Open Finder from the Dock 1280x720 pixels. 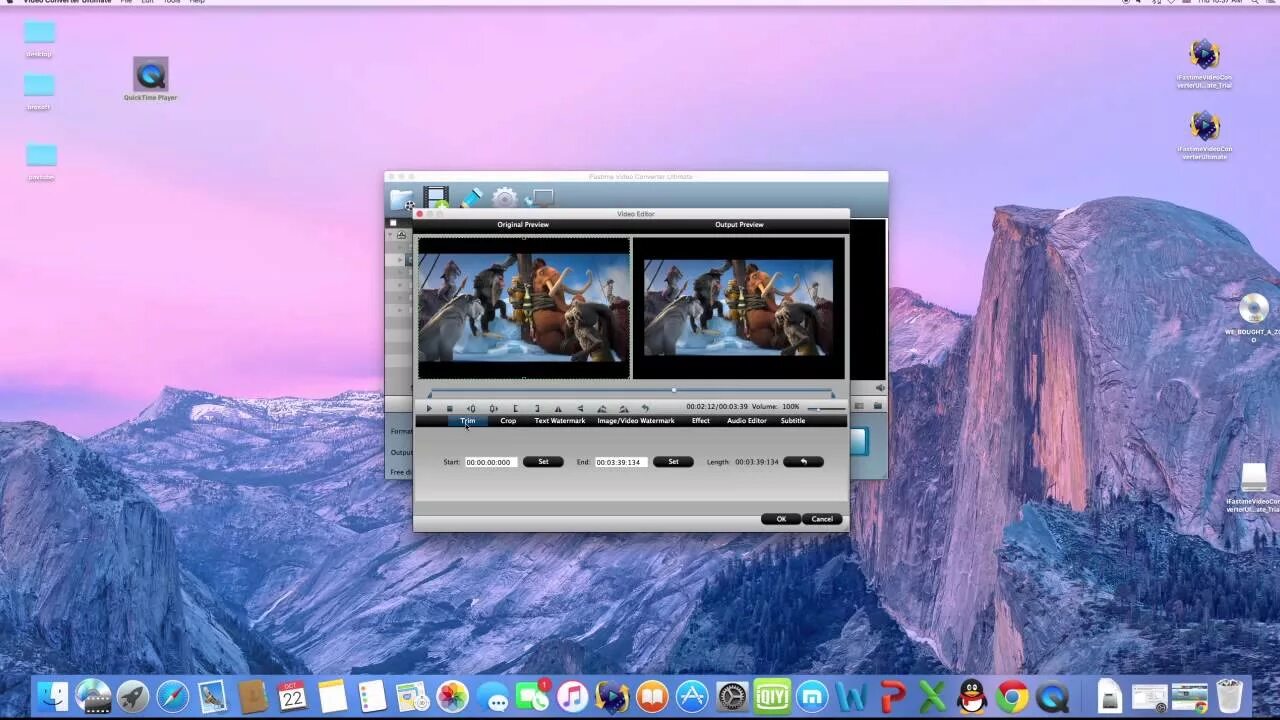53,696
